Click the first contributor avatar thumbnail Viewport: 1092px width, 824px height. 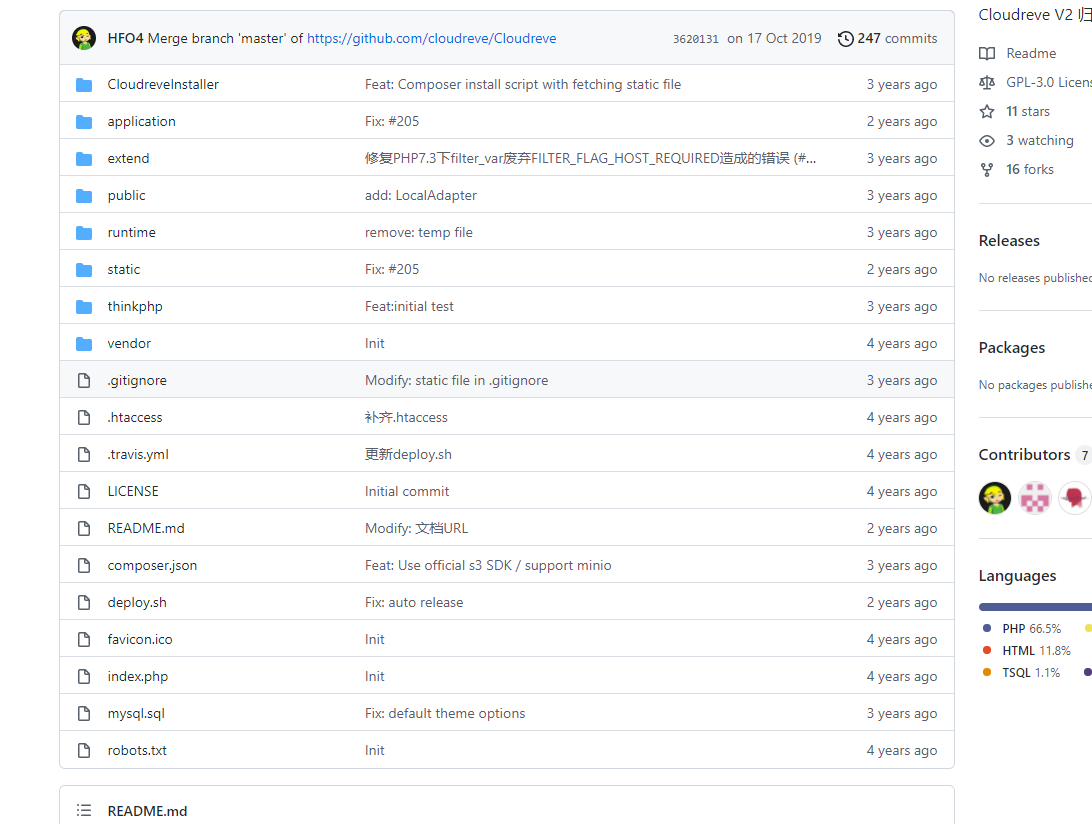(994, 497)
